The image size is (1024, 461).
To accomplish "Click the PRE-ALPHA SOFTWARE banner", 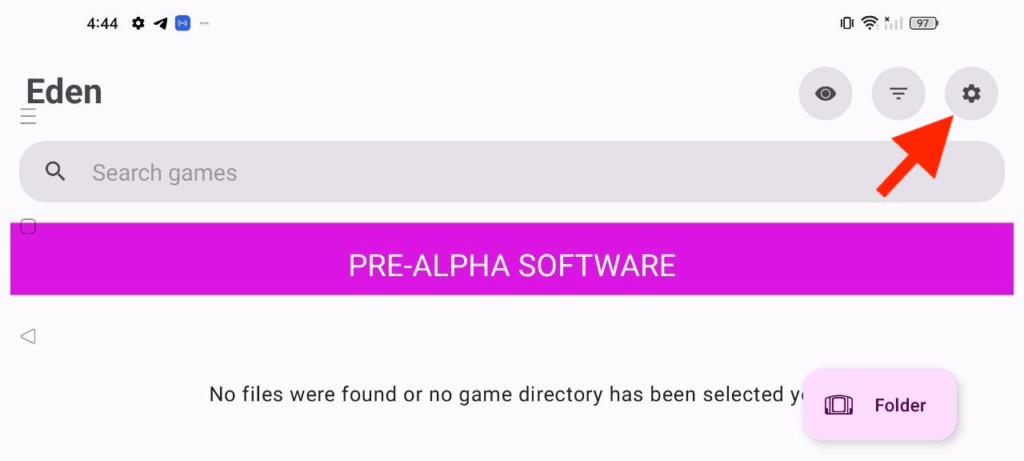I will 511,259.
